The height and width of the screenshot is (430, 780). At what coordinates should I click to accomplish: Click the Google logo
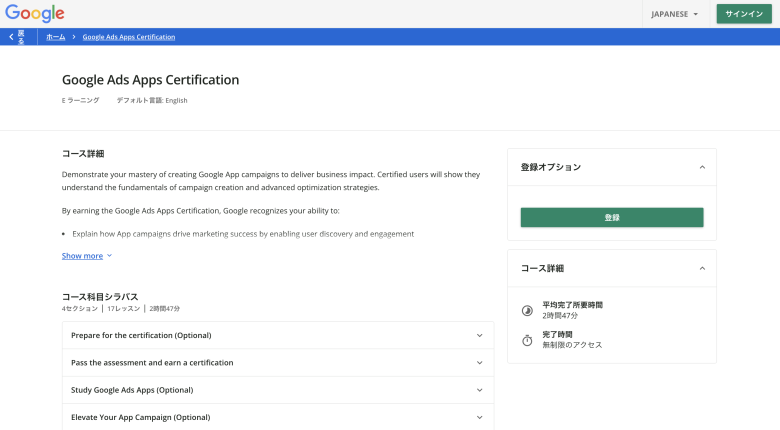(x=34, y=14)
